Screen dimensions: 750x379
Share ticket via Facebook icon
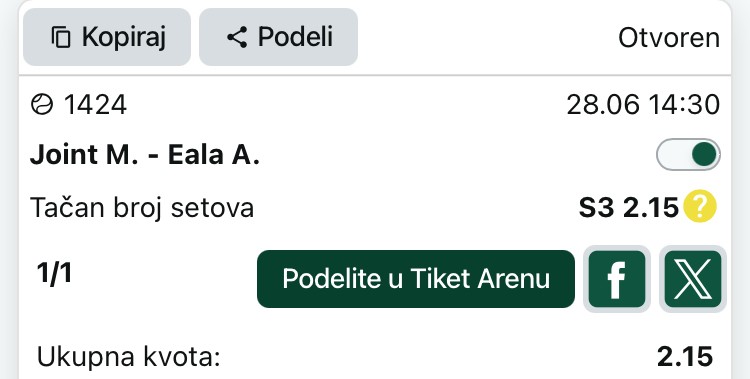point(617,279)
